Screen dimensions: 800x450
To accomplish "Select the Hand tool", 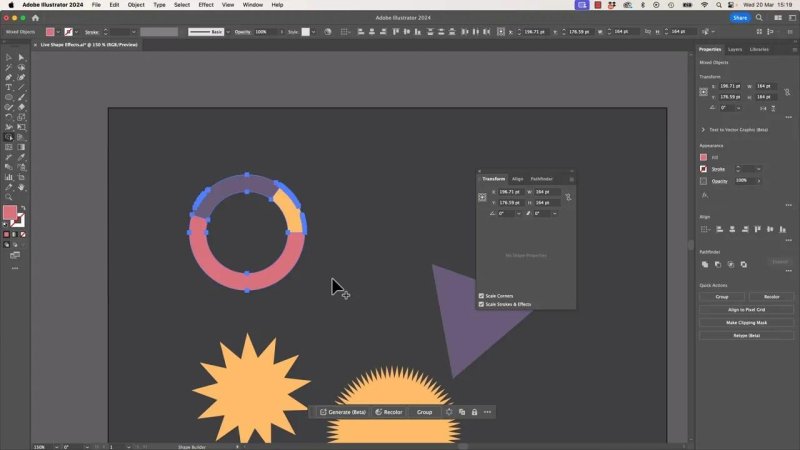I will tap(21, 187).
